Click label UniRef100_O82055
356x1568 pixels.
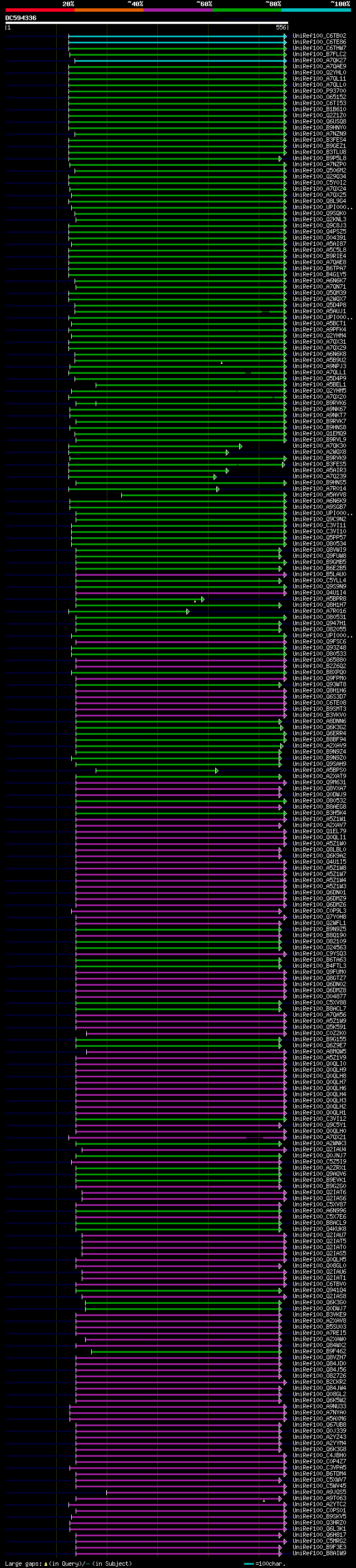click(x=319, y=630)
